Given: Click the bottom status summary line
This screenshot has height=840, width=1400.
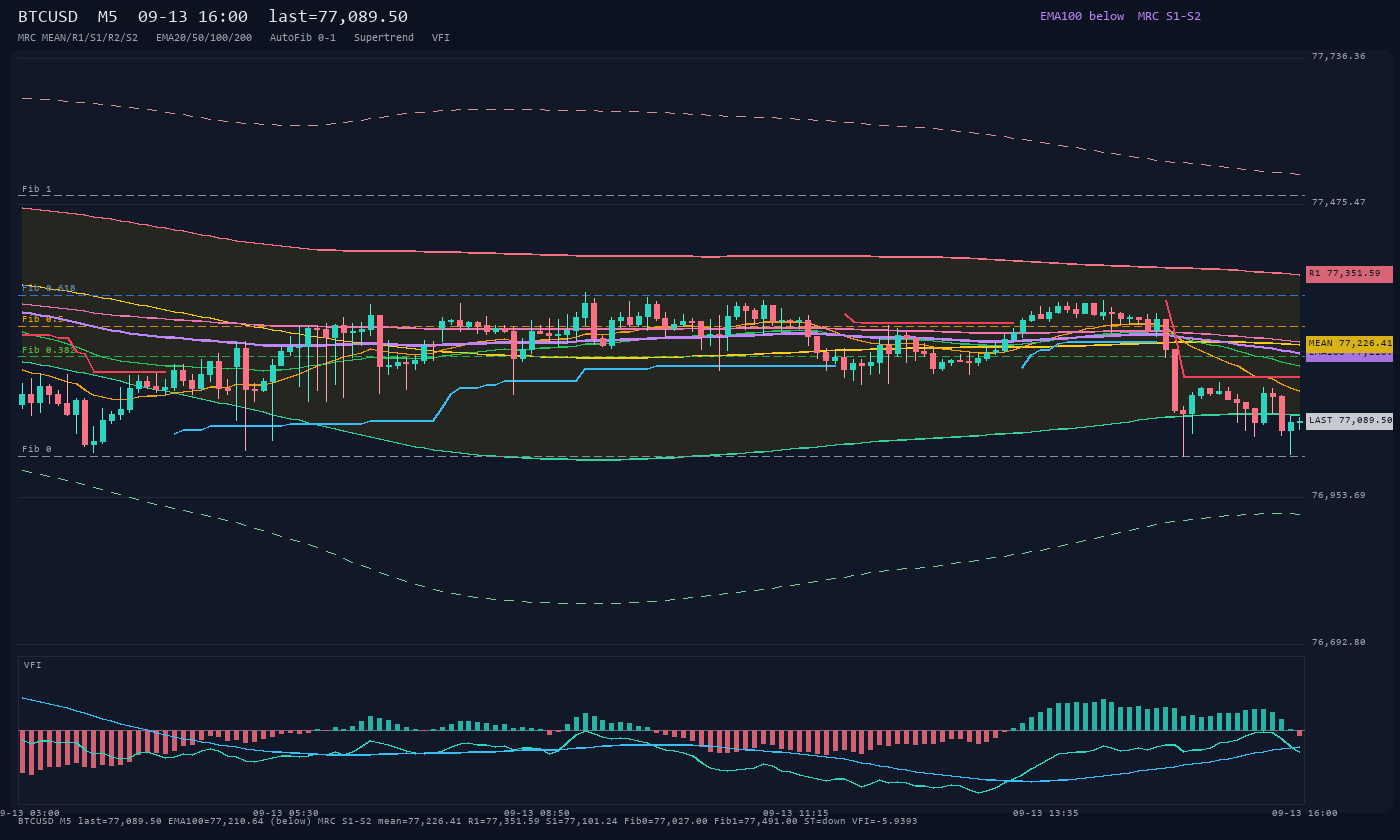Looking at the screenshot, I should point(467,821).
